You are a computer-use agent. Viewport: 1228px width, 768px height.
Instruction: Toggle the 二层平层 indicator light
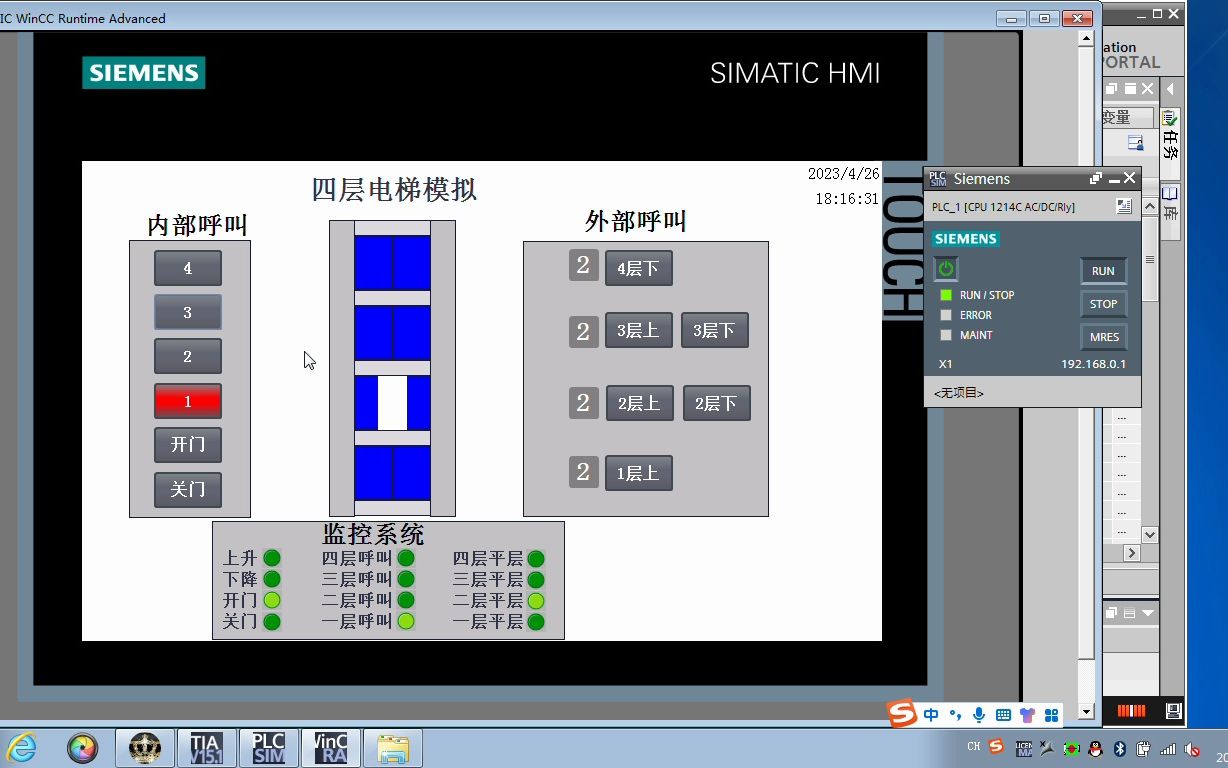(x=537, y=600)
